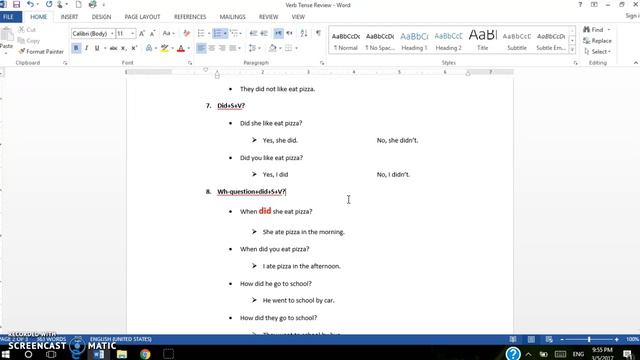Switch to the MAILINGS tab
The image size is (640, 360).
point(232,17)
